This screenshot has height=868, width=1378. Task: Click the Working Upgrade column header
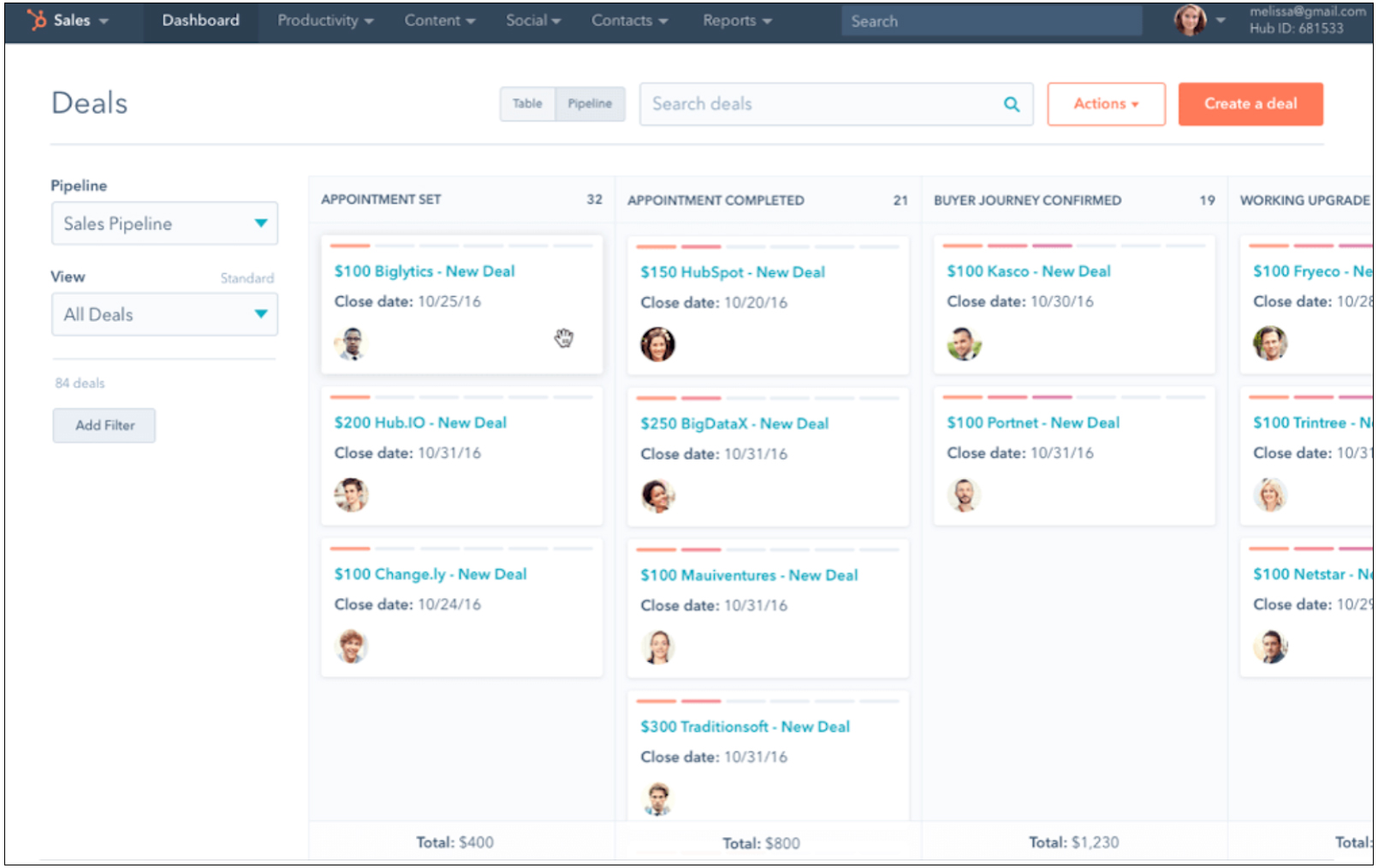pos(1305,200)
